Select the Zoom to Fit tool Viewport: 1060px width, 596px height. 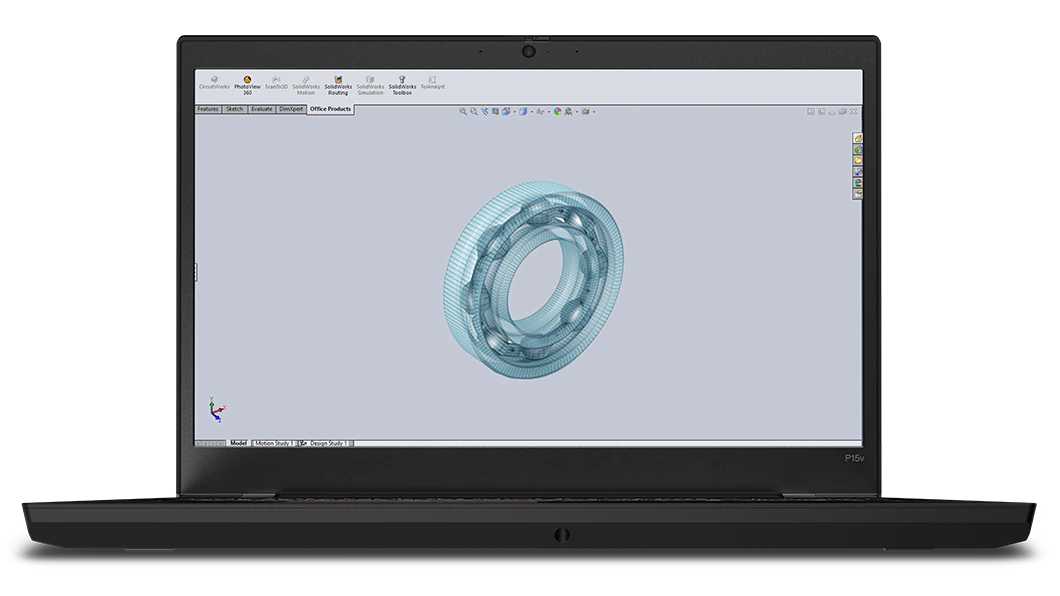coord(463,111)
